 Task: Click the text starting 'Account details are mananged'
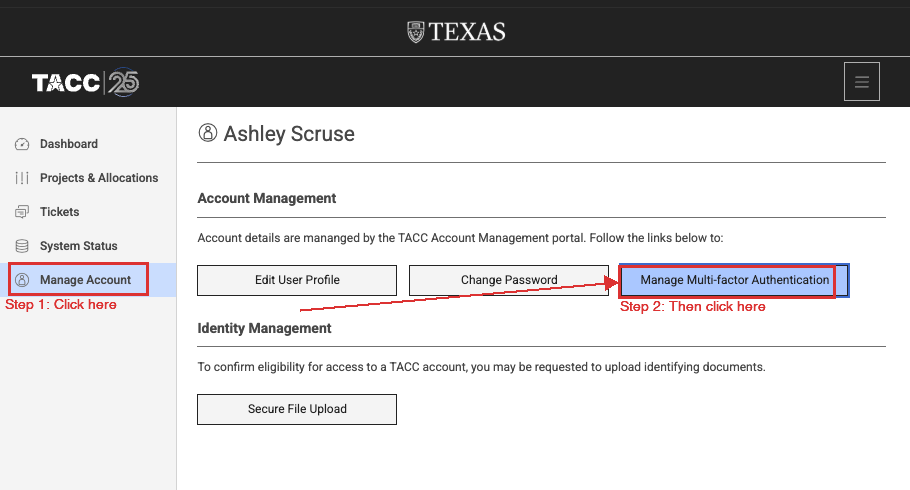pyautogui.click(x=460, y=238)
